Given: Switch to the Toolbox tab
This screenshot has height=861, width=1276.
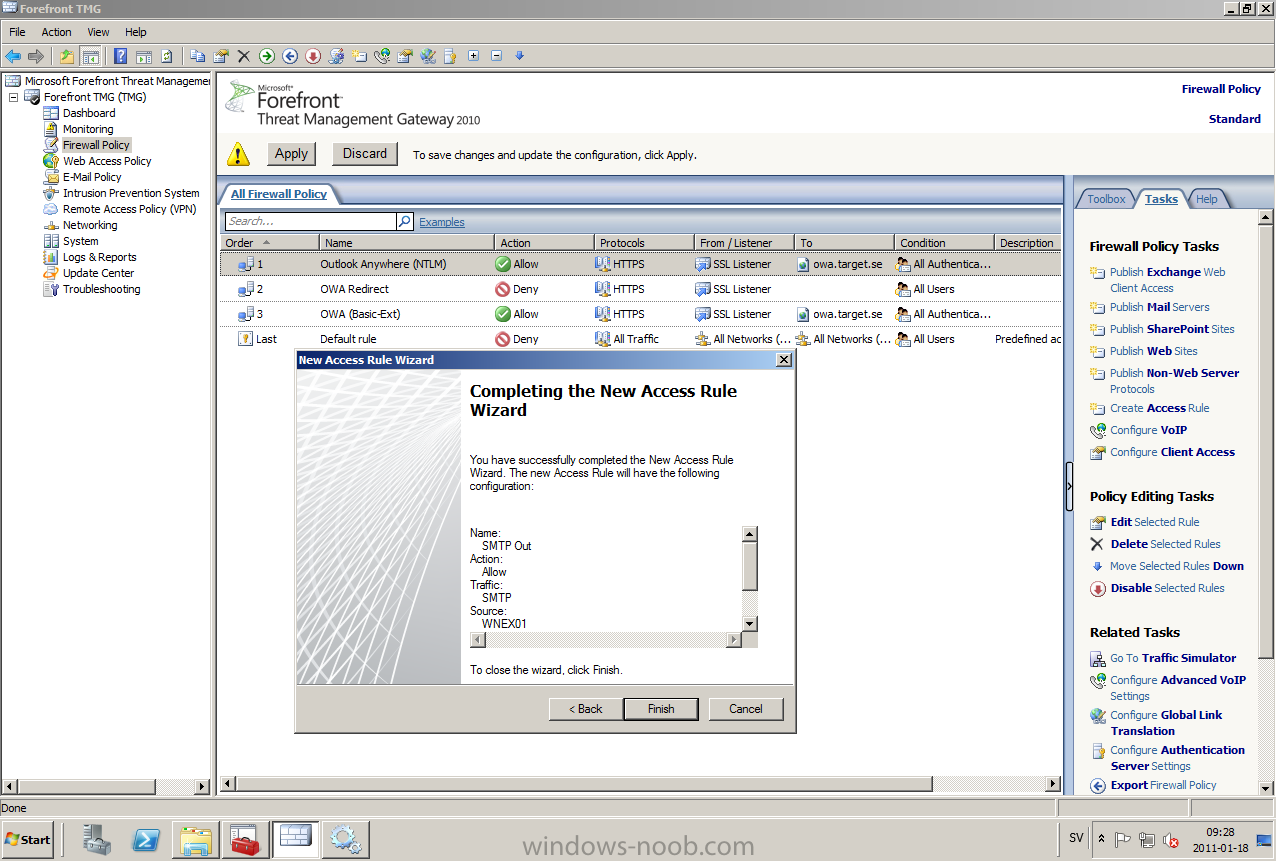Looking at the screenshot, I should pyautogui.click(x=1106, y=199).
